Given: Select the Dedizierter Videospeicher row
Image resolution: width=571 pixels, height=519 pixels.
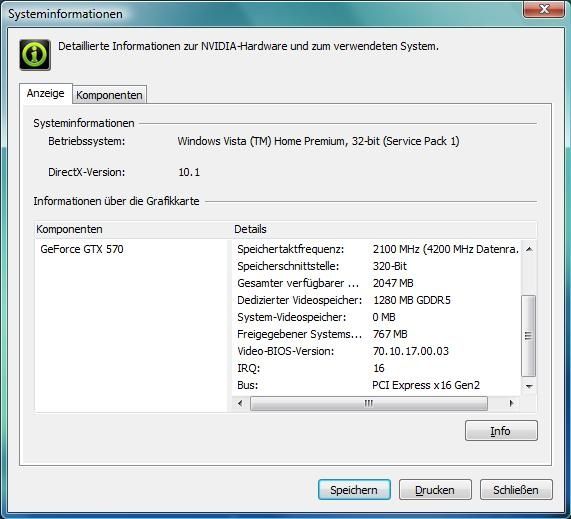Looking at the screenshot, I should (377, 300).
